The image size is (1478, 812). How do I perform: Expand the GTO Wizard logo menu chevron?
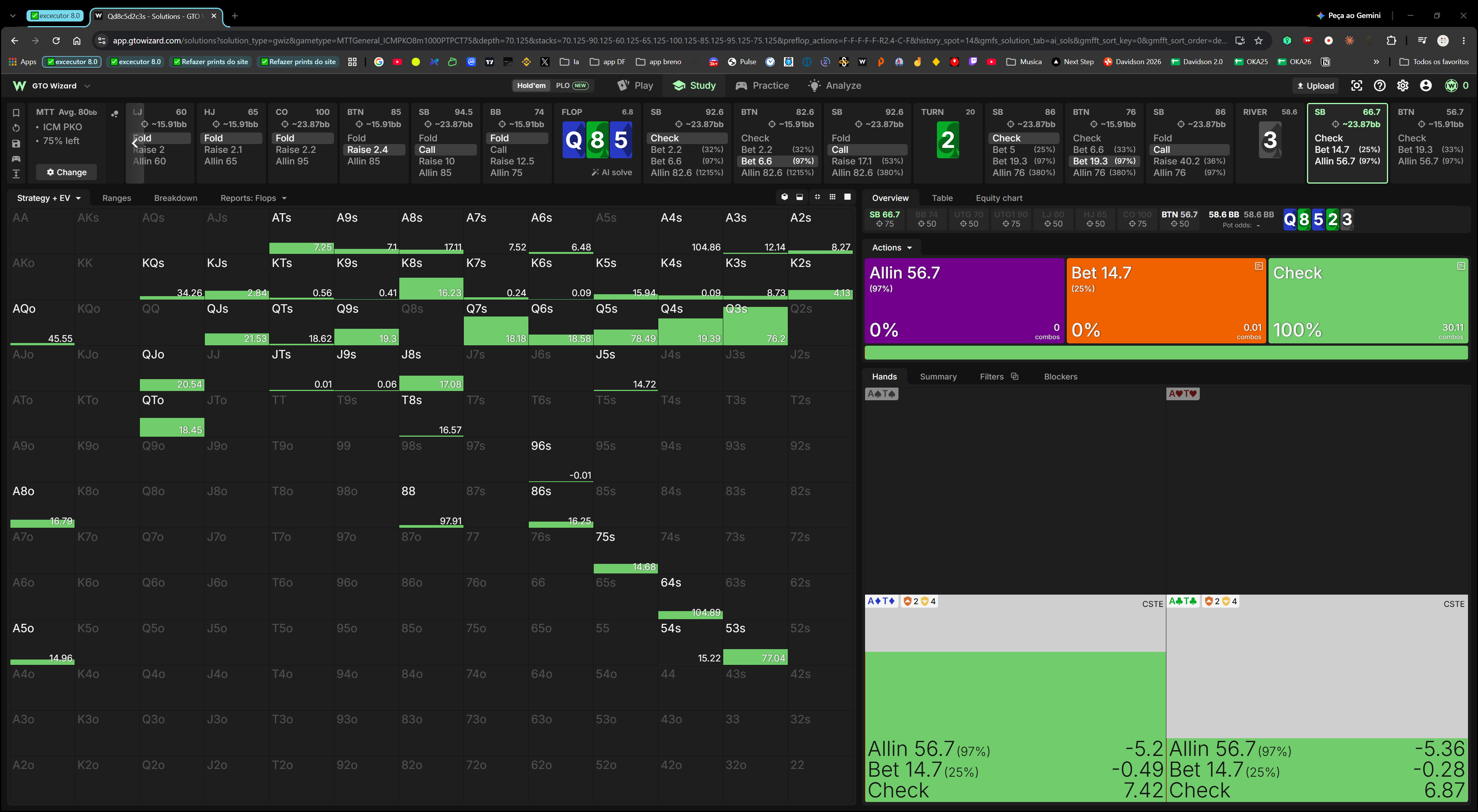tap(87, 86)
